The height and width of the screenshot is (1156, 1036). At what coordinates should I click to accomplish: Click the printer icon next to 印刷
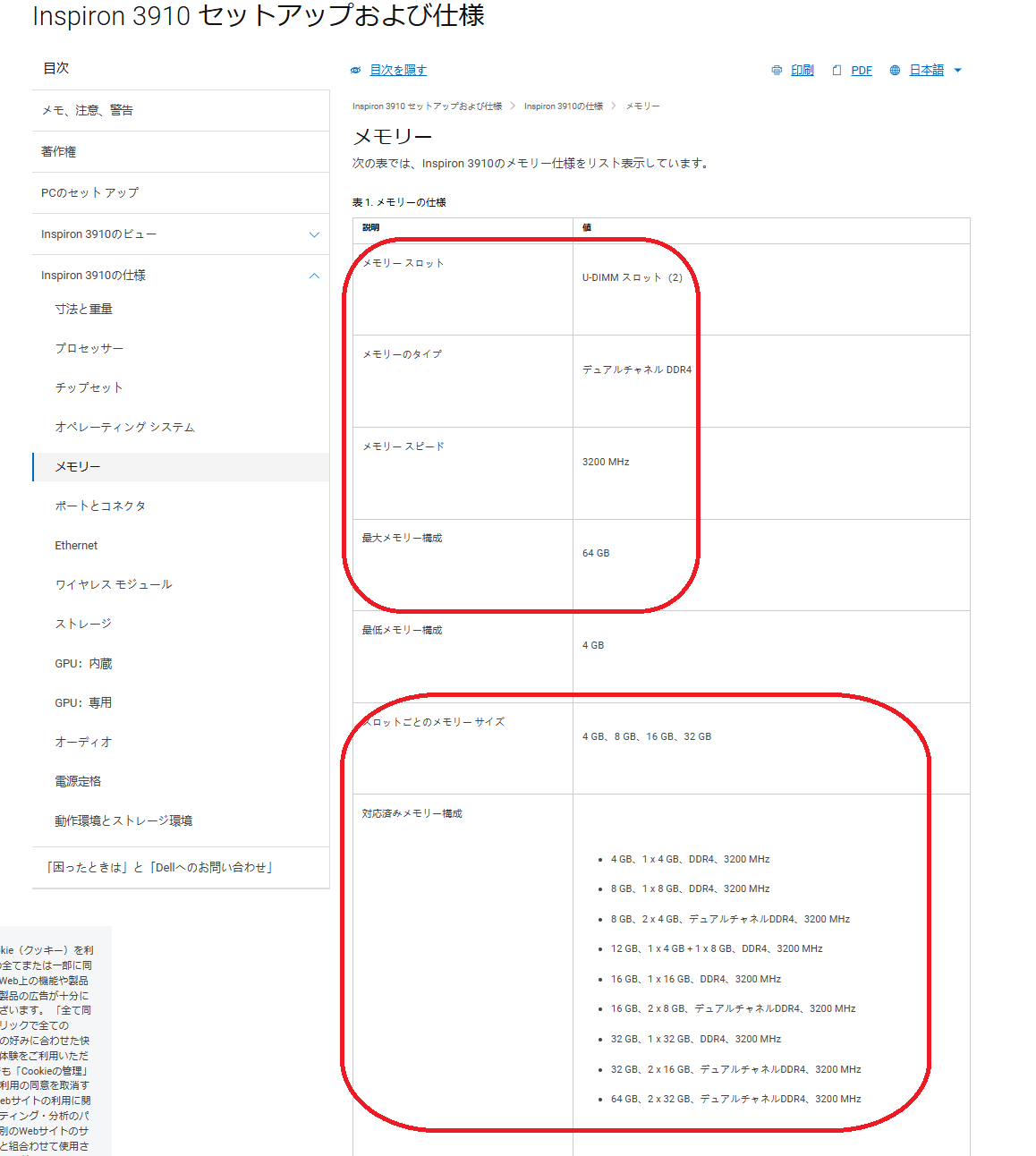click(x=777, y=70)
